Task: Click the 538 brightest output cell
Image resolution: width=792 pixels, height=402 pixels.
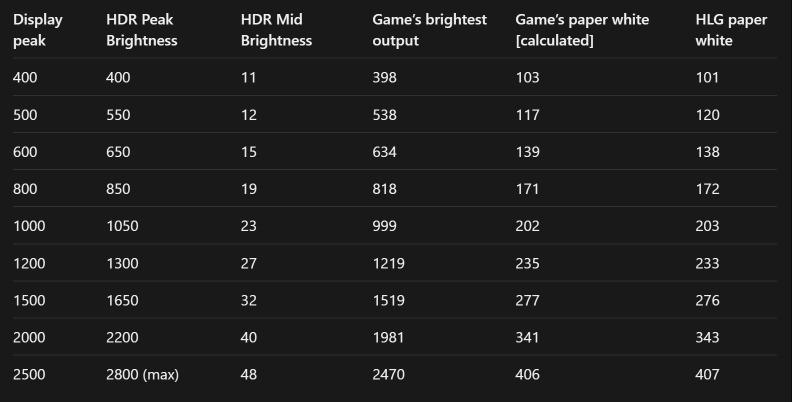Action: coord(384,115)
